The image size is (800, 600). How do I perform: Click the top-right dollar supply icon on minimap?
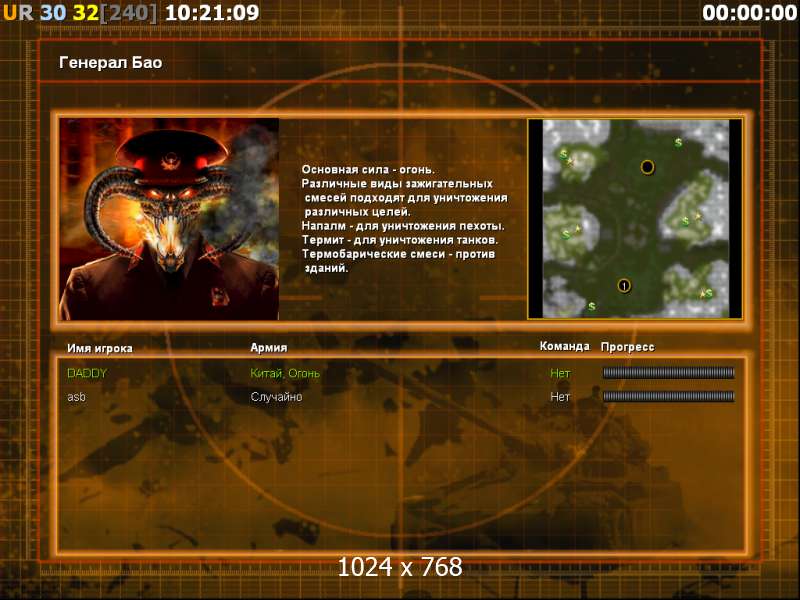679,142
